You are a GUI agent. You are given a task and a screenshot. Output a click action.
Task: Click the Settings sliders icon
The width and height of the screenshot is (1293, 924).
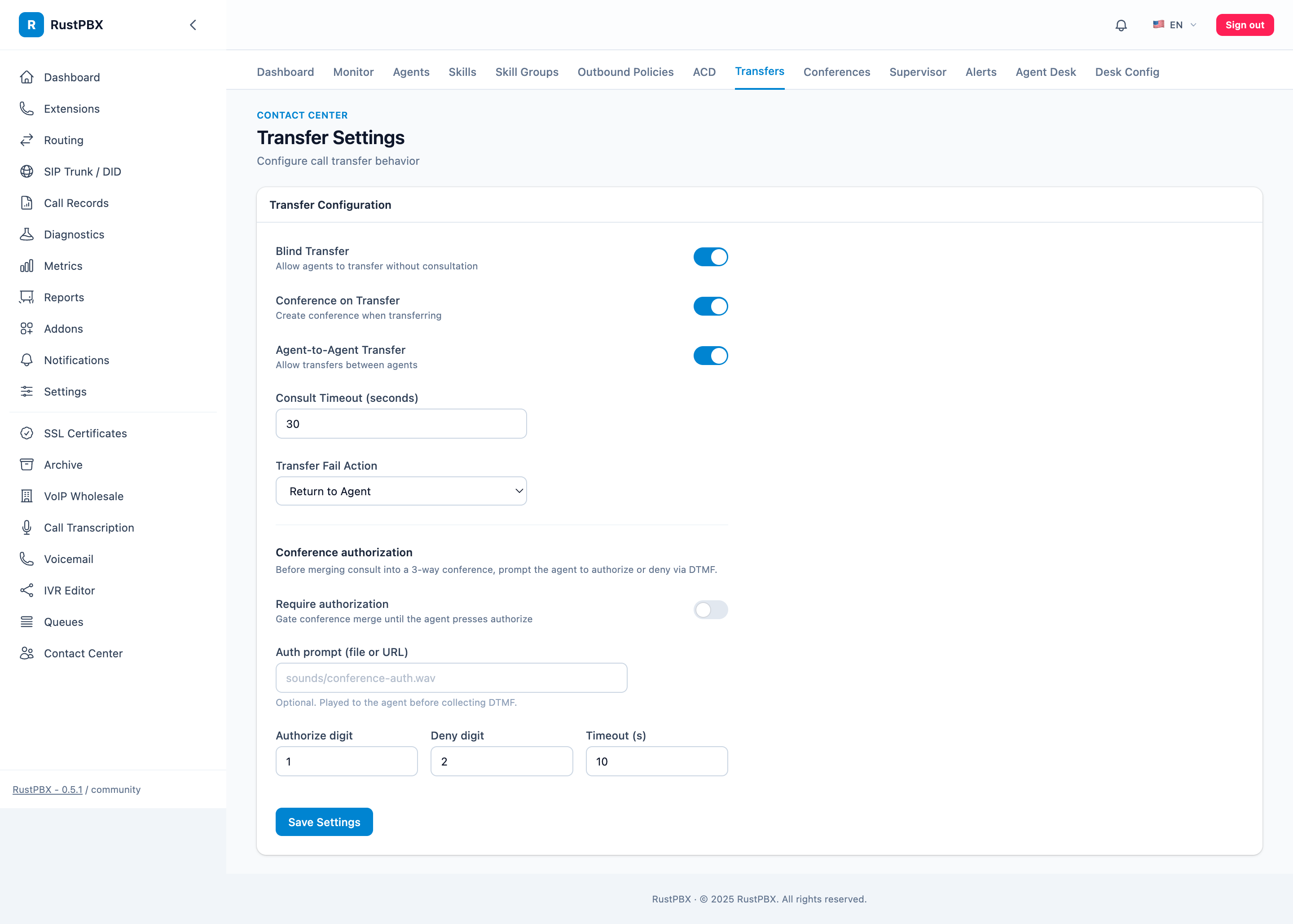coord(27,392)
